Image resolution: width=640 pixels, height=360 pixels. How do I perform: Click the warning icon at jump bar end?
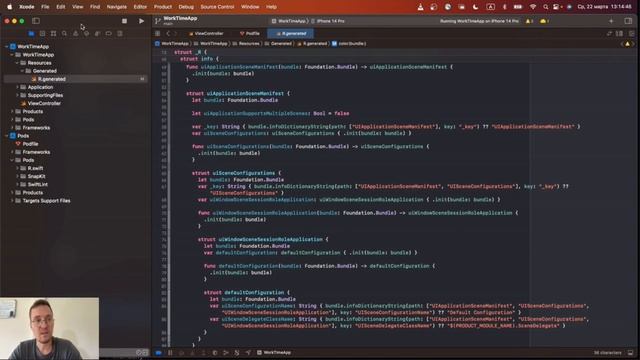point(627,44)
